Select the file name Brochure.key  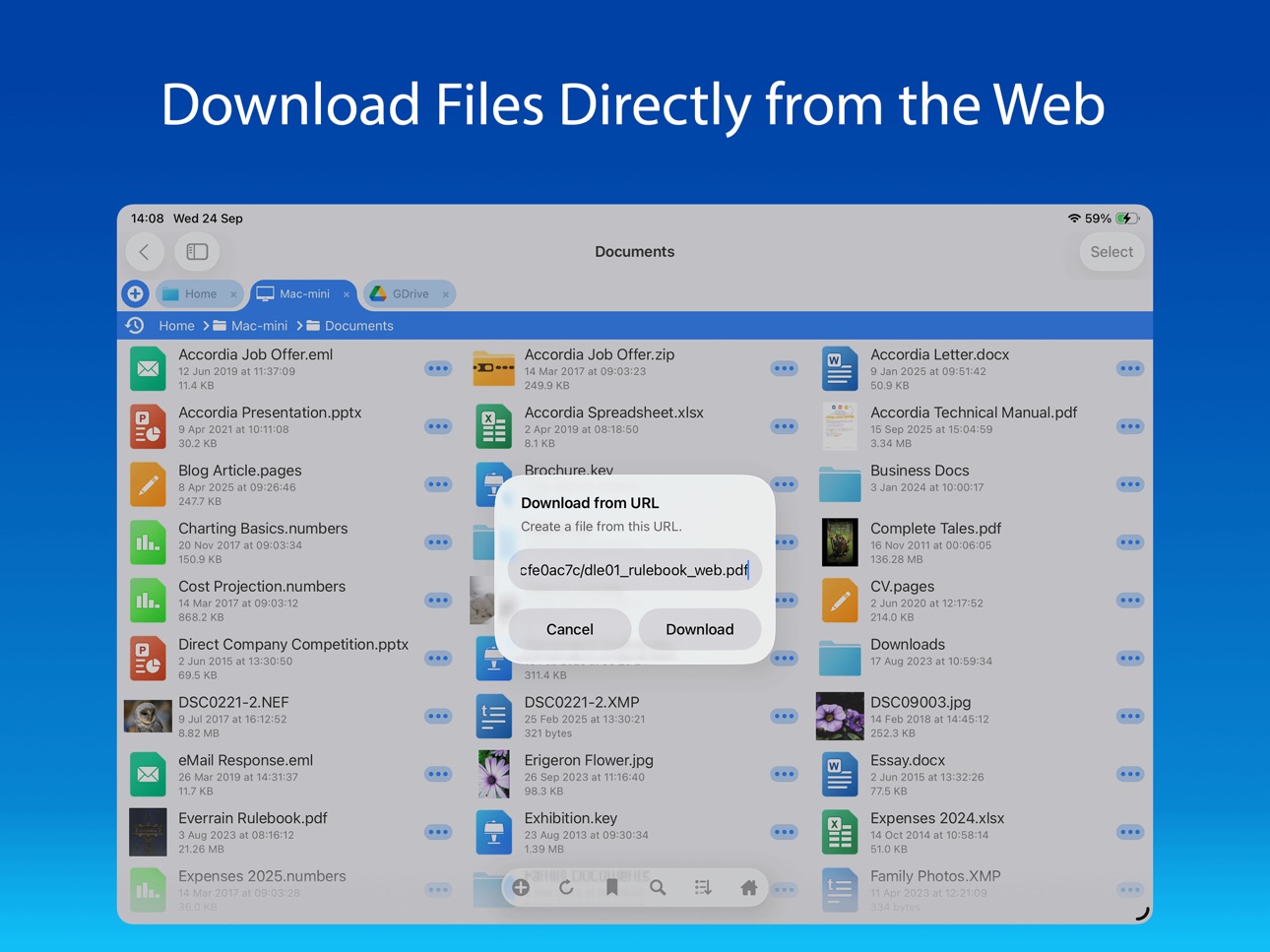coord(569,471)
